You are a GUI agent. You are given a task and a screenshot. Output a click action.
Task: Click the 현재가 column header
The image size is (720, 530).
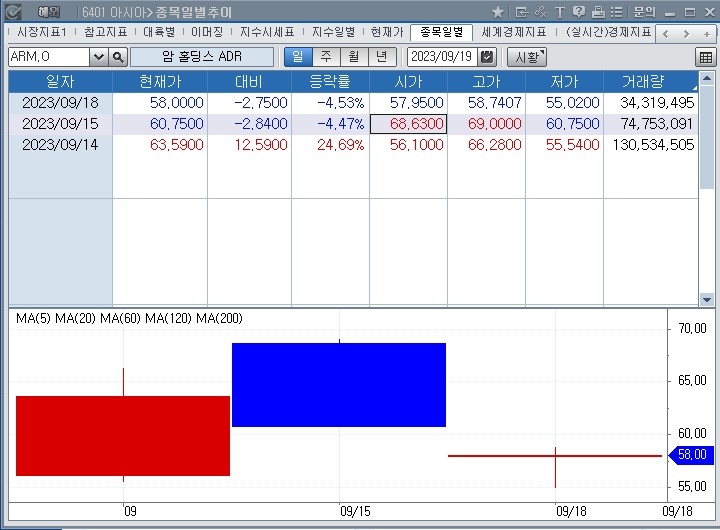pyautogui.click(x=160, y=82)
